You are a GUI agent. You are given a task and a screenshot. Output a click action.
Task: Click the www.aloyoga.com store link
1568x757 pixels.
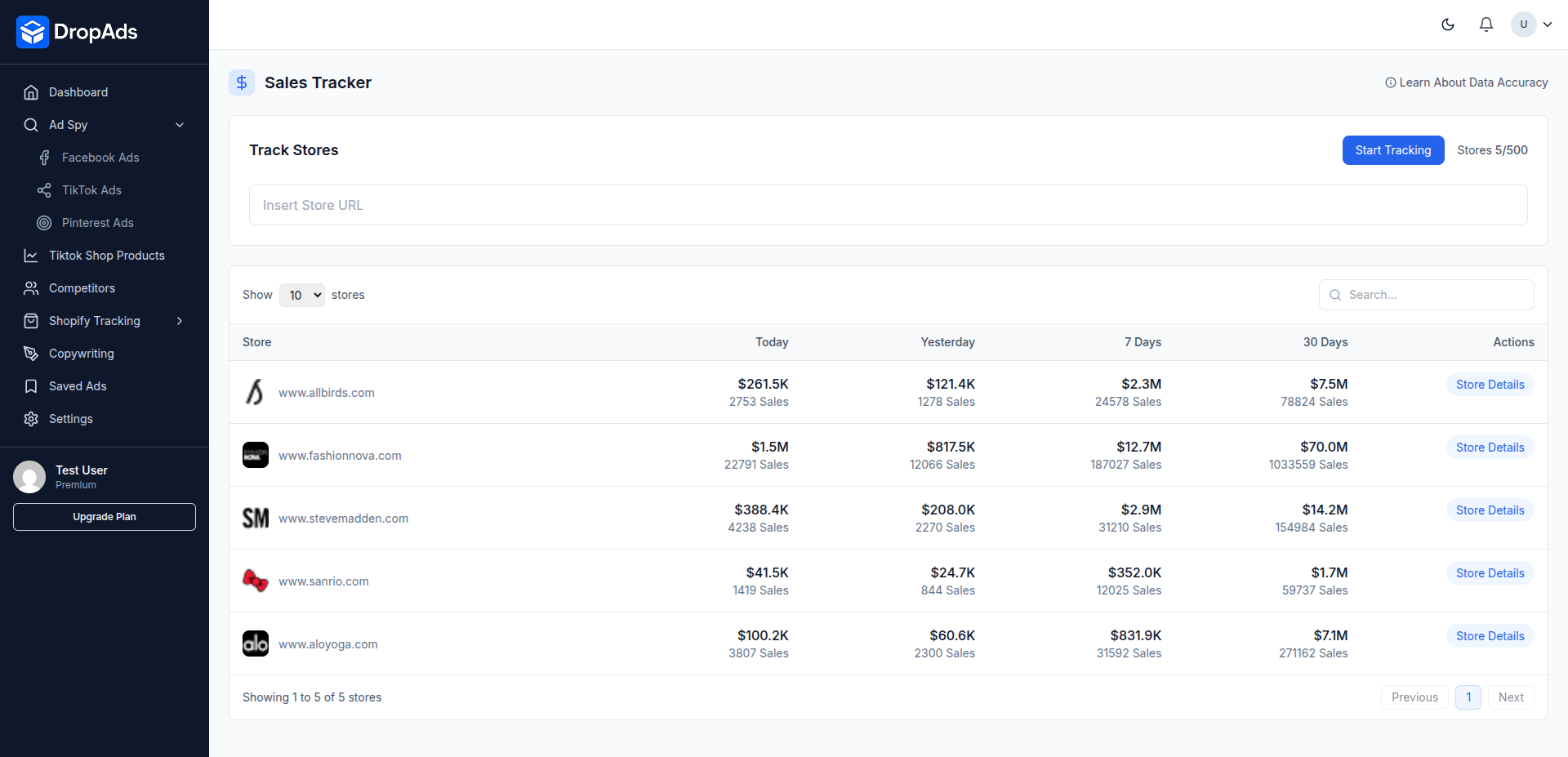(328, 644)
